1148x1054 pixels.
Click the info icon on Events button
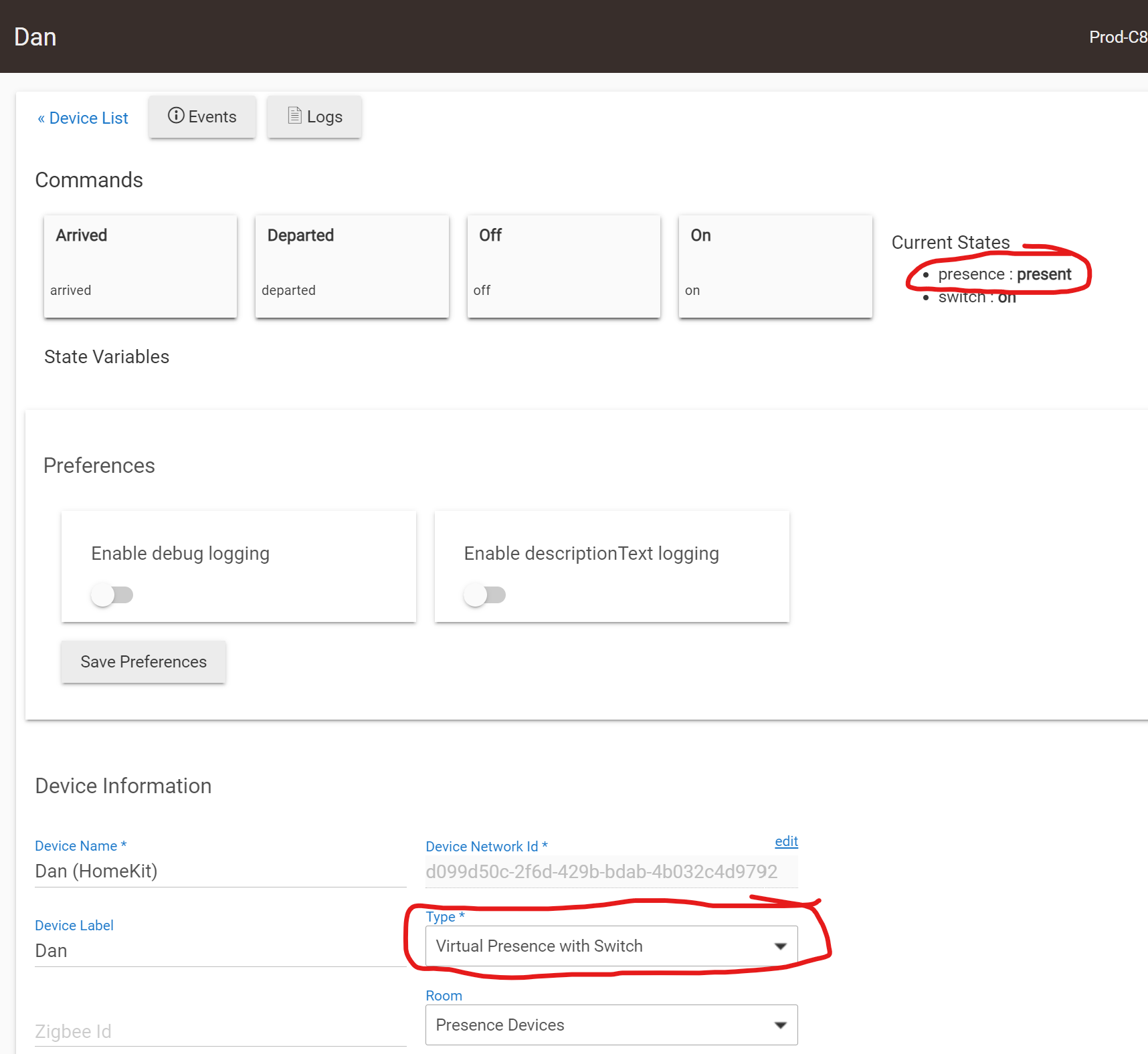pyautogui.click(x=176, y=116)
